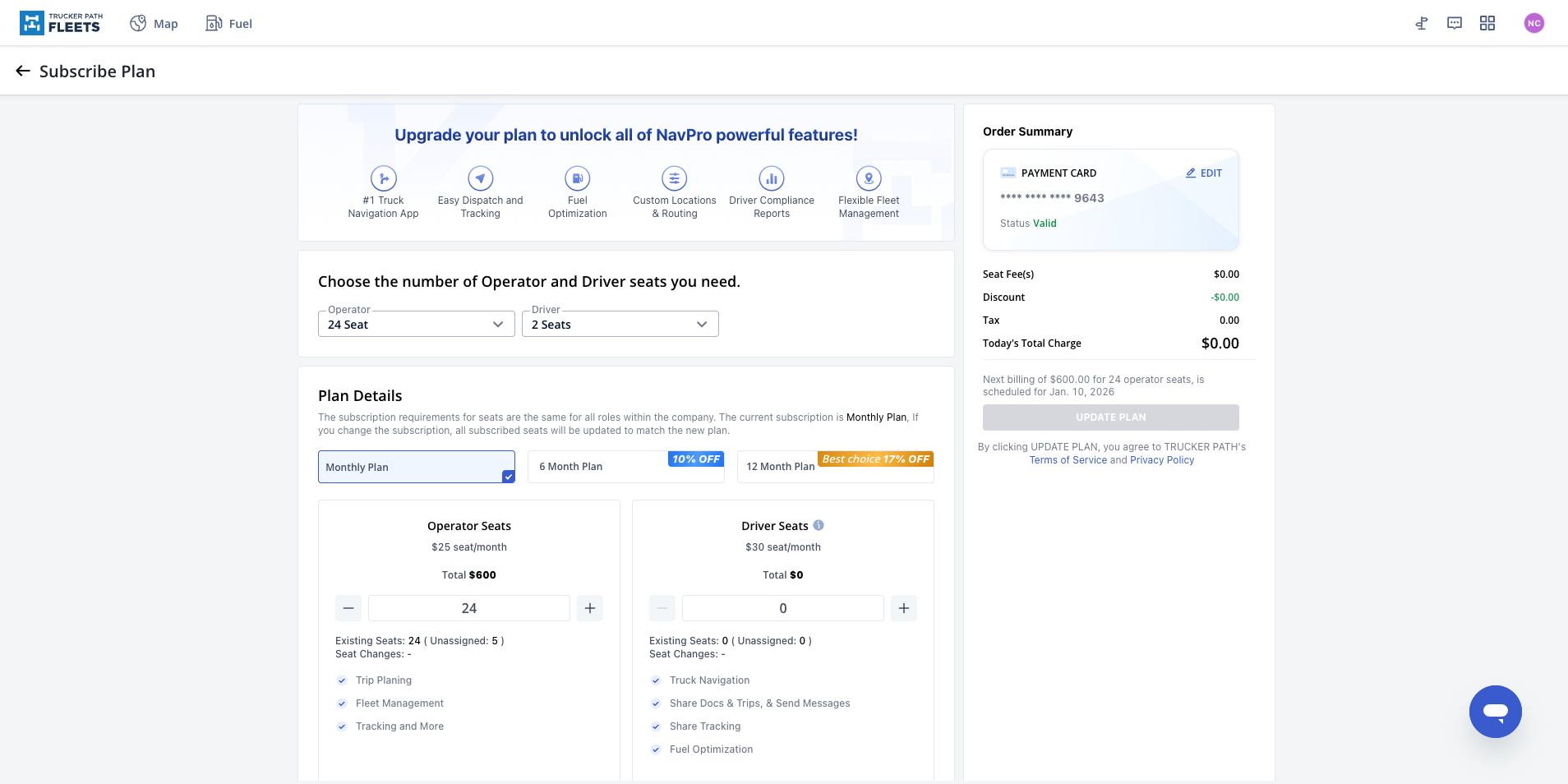Open the Terms of Service link

1068,460
